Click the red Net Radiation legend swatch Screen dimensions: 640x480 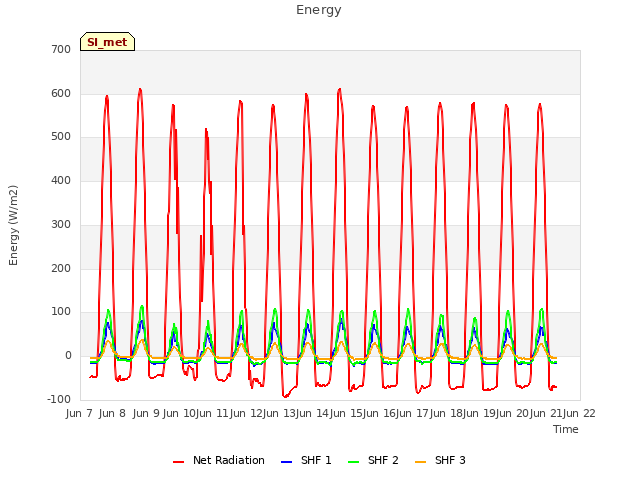[x=178, y=462]
